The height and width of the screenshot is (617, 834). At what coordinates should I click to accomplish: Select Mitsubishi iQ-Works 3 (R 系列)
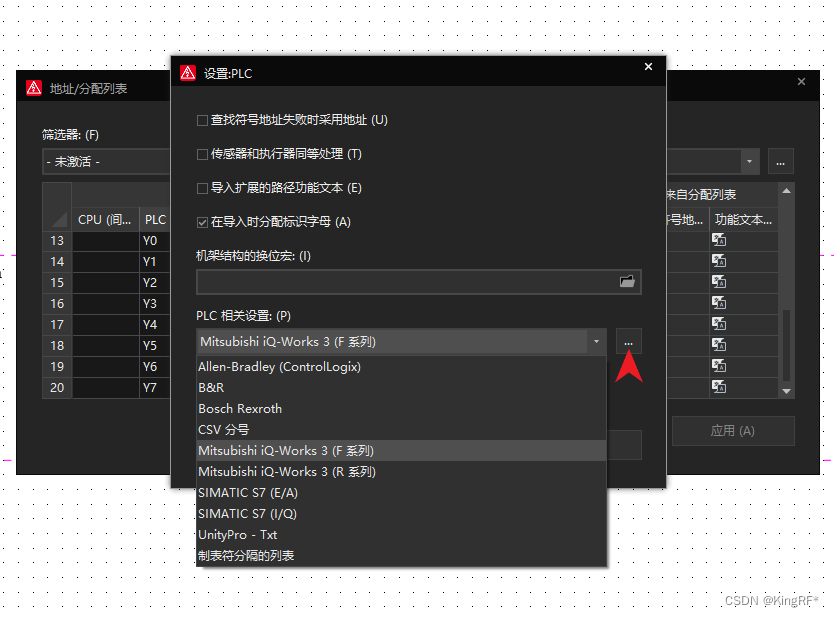coord(287,472)
